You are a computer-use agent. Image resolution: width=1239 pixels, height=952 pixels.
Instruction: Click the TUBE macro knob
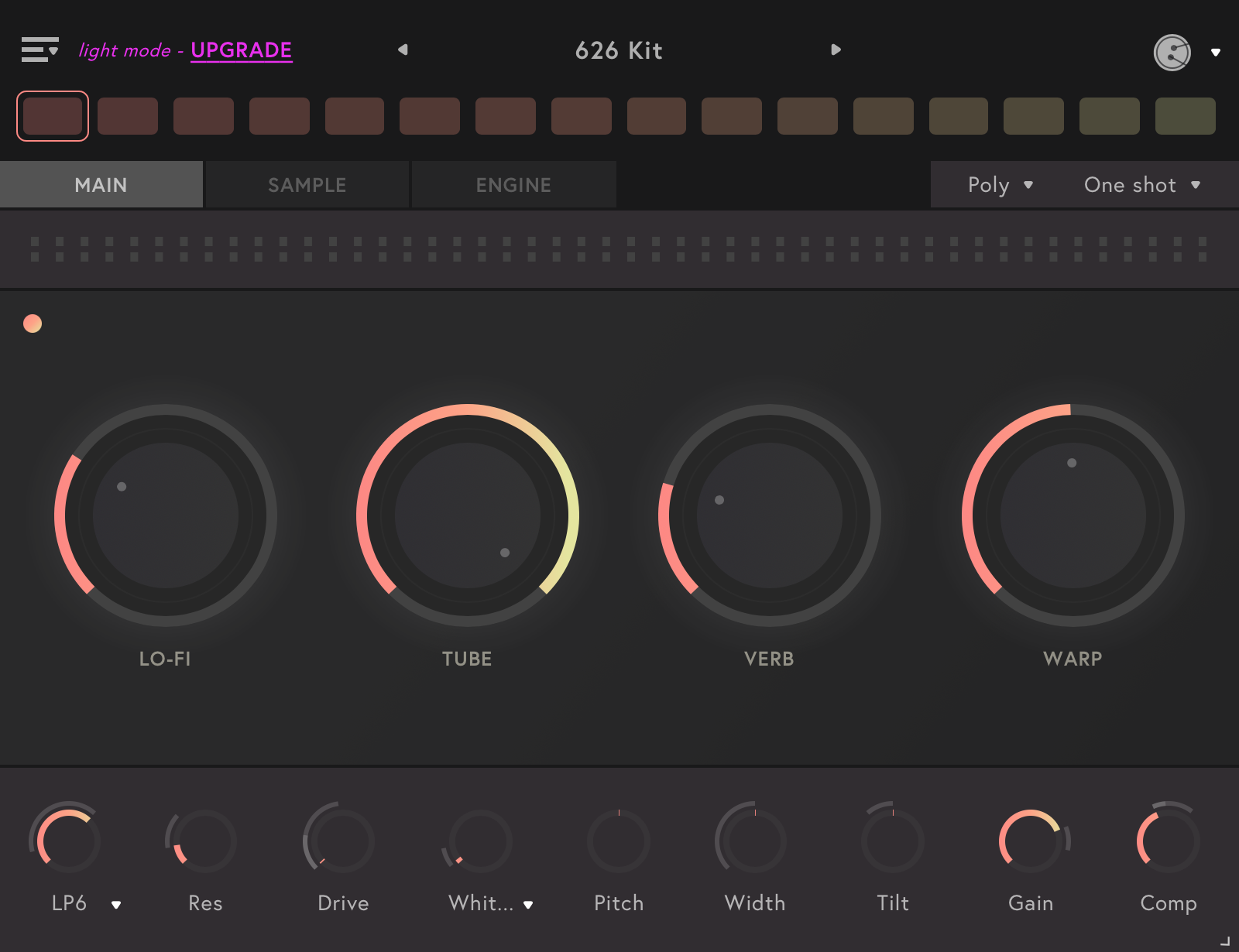coord(467,515)
